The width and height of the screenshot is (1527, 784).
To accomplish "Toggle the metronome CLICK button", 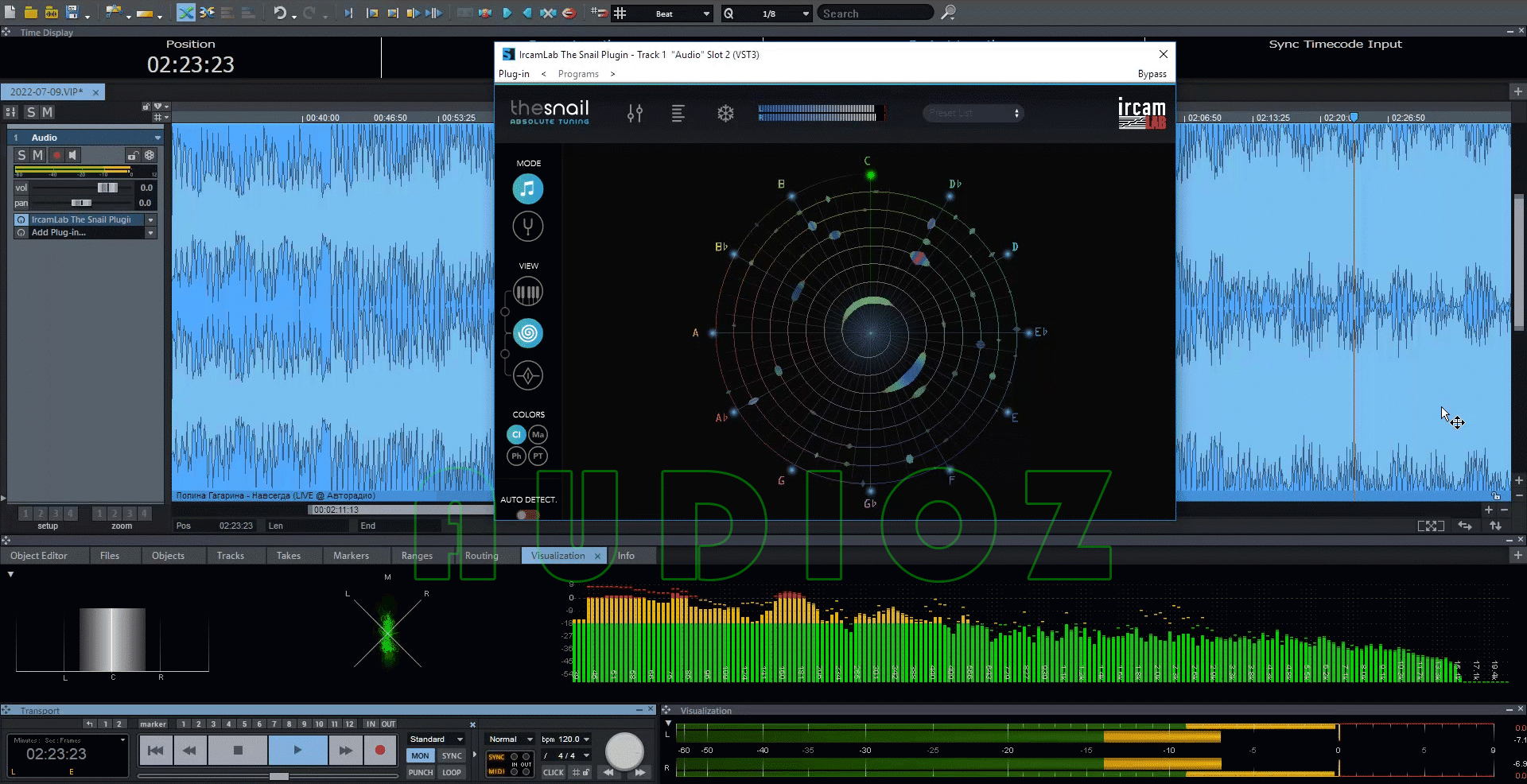I will [x=553, y=772].
